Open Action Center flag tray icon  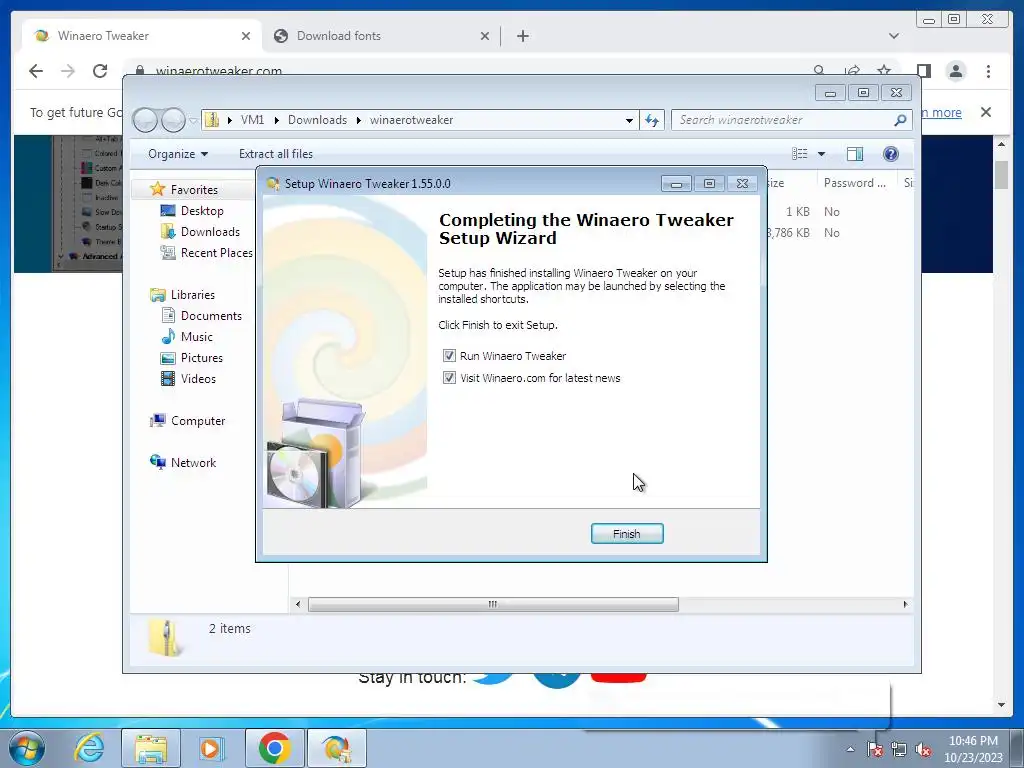pyautogui.click(x=874, y=750)
